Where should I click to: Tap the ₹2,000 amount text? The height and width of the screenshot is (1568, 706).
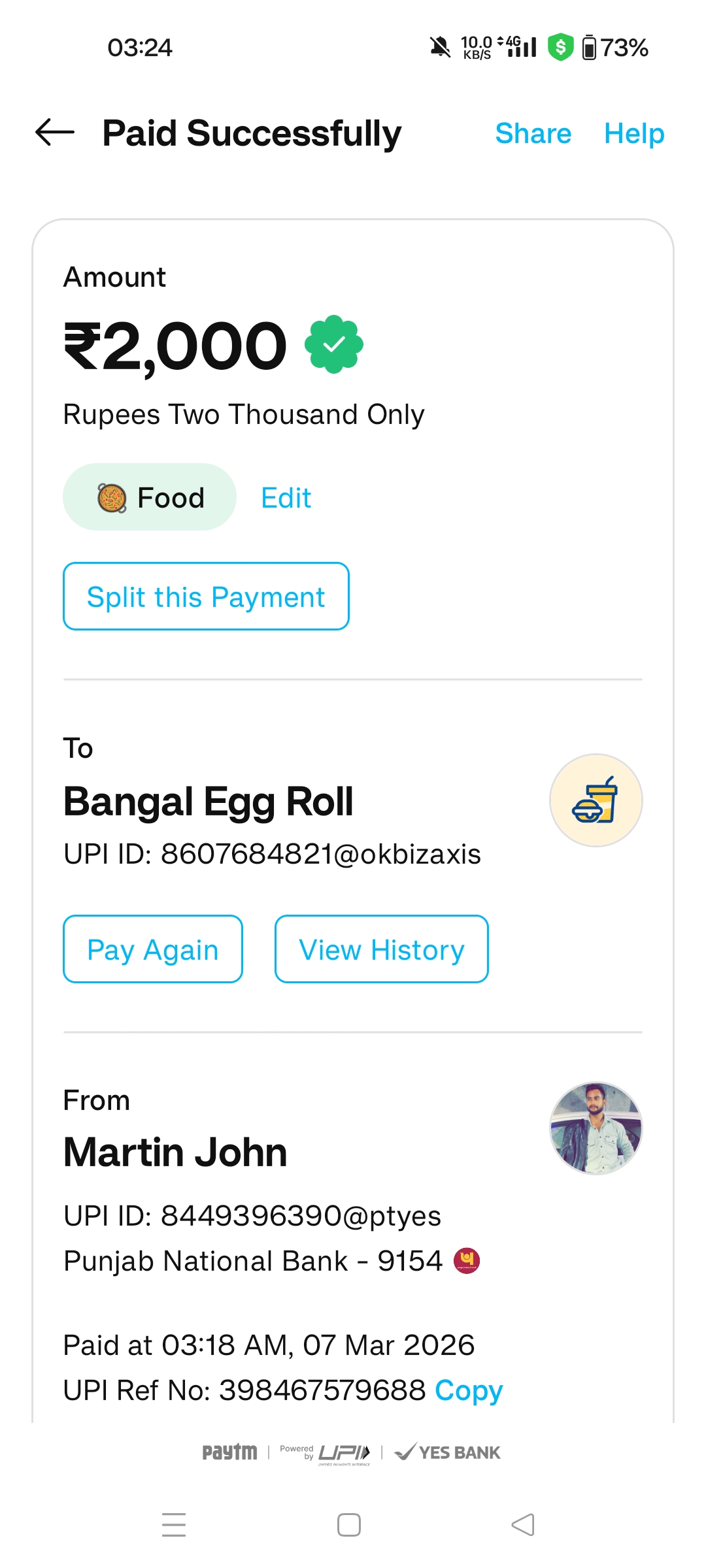point(175,346)
